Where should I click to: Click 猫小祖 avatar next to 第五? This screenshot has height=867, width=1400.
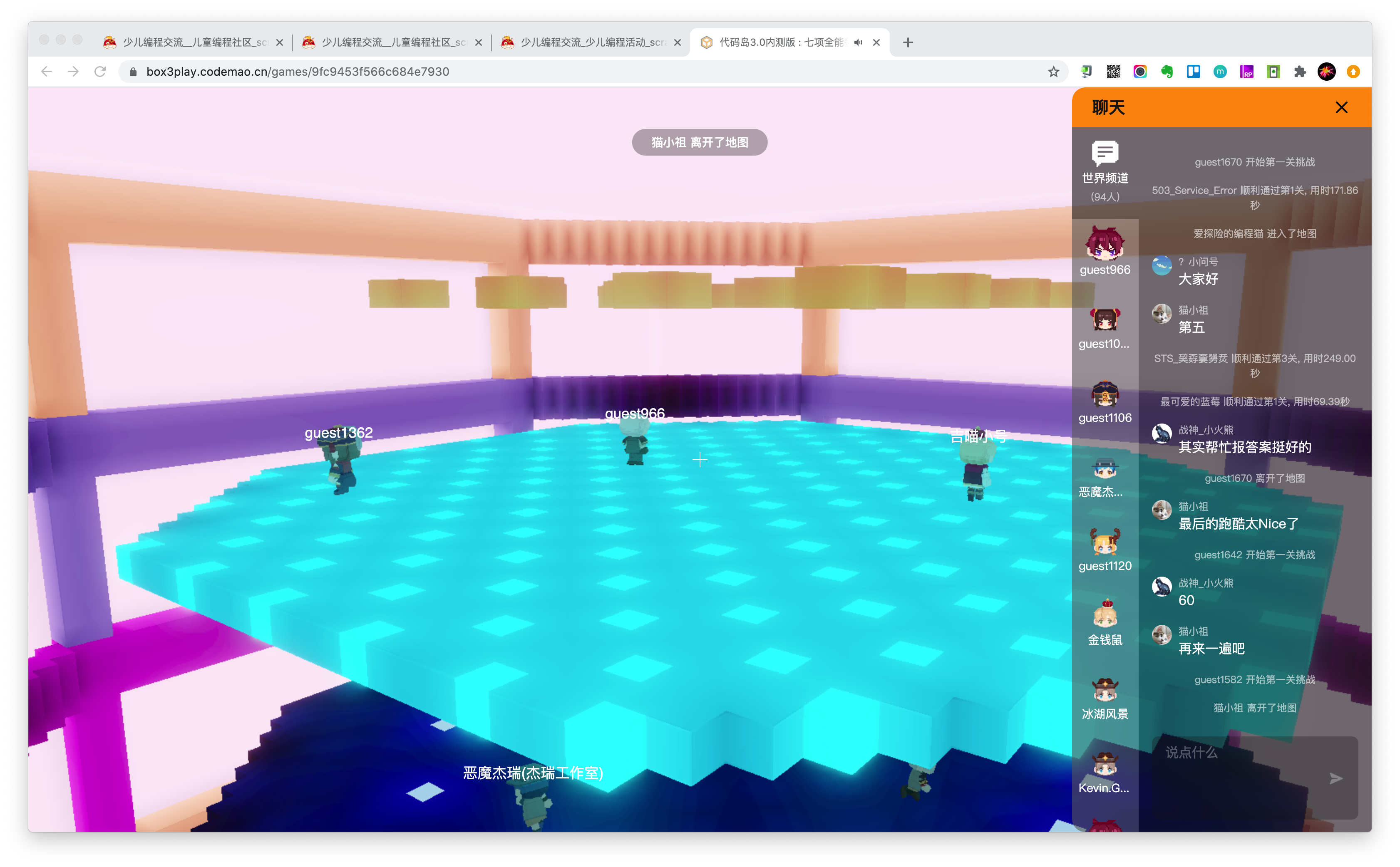pyautogui.click(x=1162, y=314)
